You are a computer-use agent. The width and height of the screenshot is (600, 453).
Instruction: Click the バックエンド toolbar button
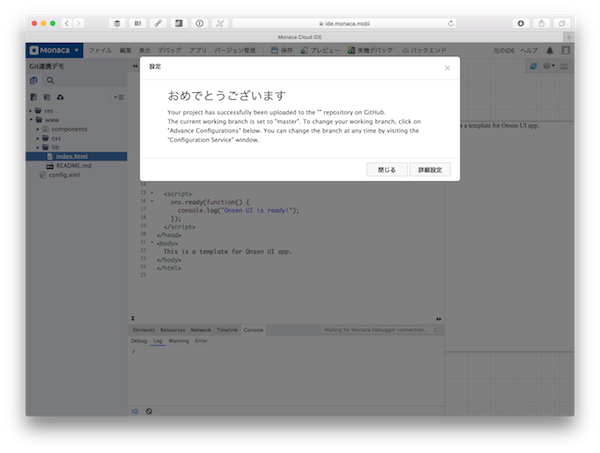pos(424,50)
